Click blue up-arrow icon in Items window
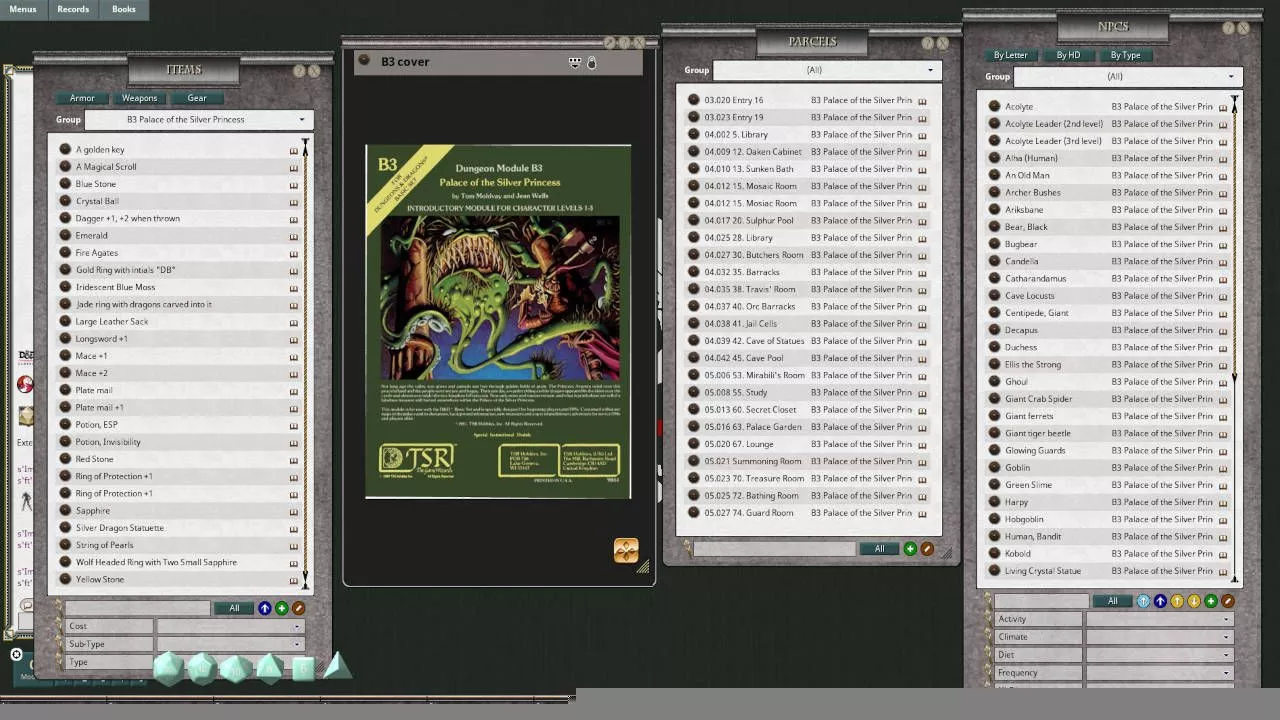This screenshot has width=1280, height=720. click(x=265, y=608)
